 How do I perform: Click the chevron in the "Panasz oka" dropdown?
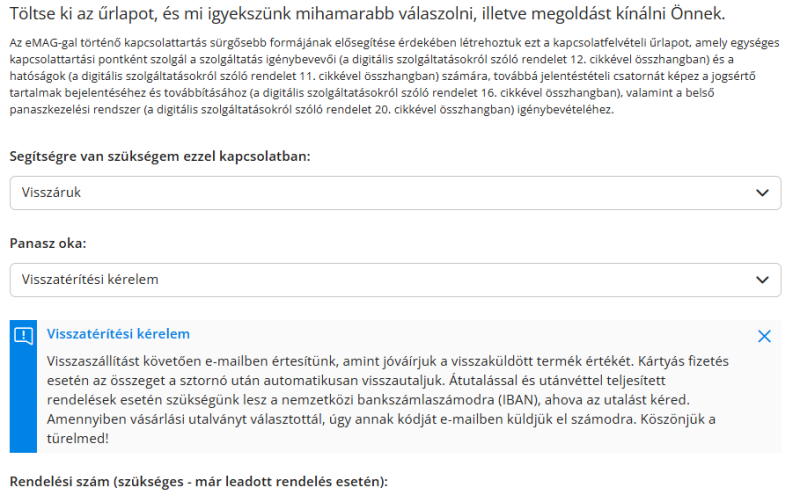763,280
